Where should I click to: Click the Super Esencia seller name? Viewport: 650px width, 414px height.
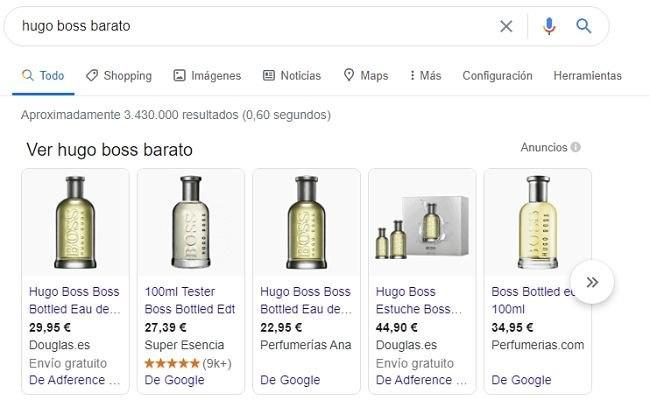(184, 345)
